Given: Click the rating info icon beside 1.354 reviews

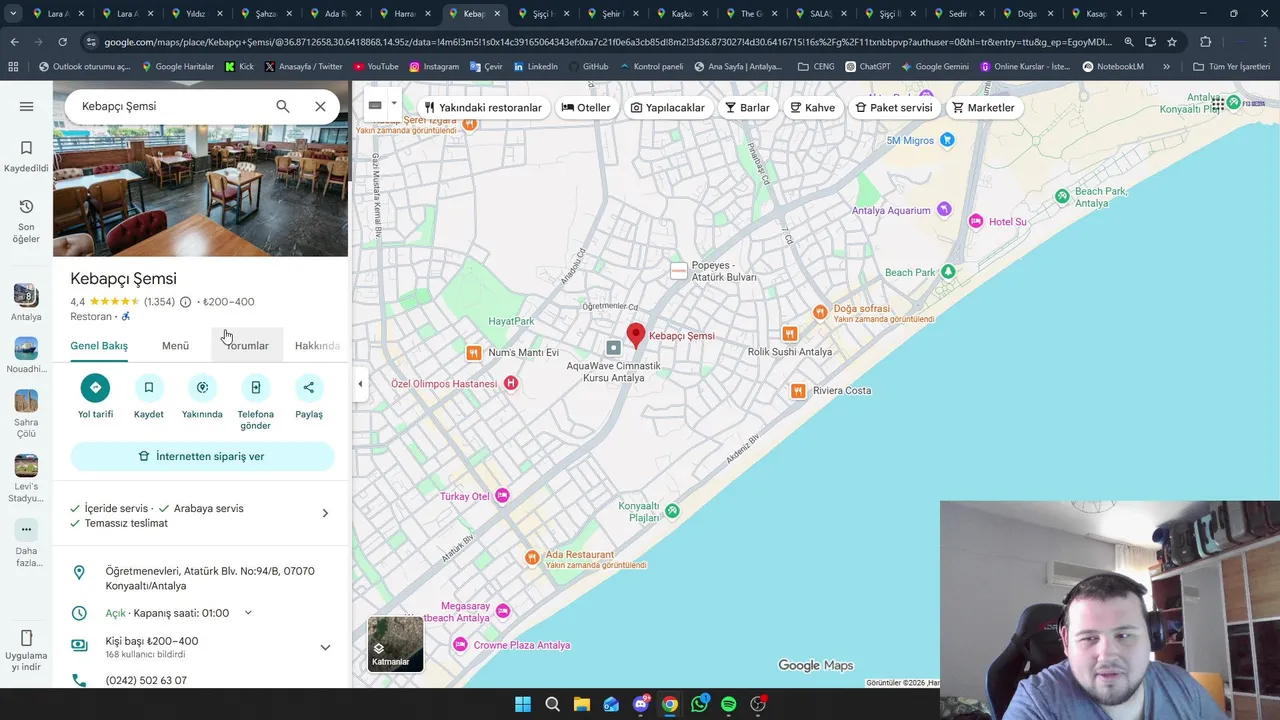Looking at the screenshot, I should (185, 302).
